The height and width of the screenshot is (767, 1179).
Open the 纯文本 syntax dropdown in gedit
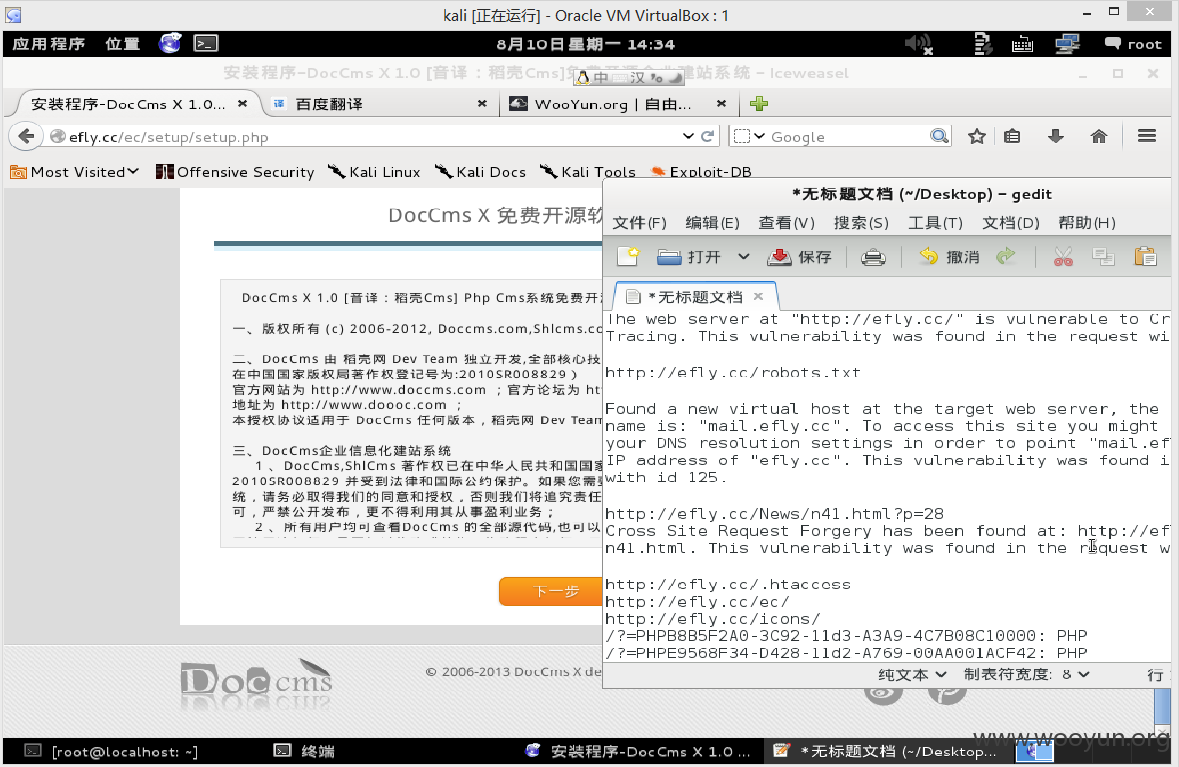912,675
